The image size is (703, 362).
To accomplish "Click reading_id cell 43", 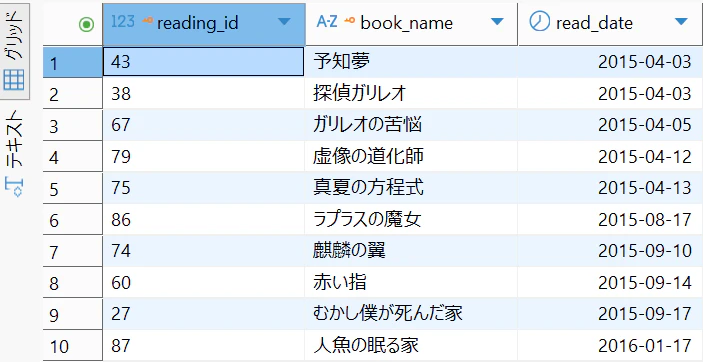I will point(204,61).
